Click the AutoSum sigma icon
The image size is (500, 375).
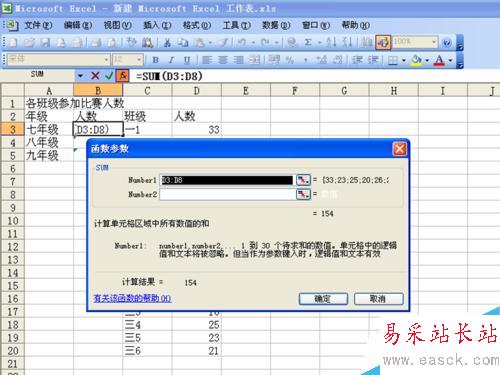(x=308, y=43)
